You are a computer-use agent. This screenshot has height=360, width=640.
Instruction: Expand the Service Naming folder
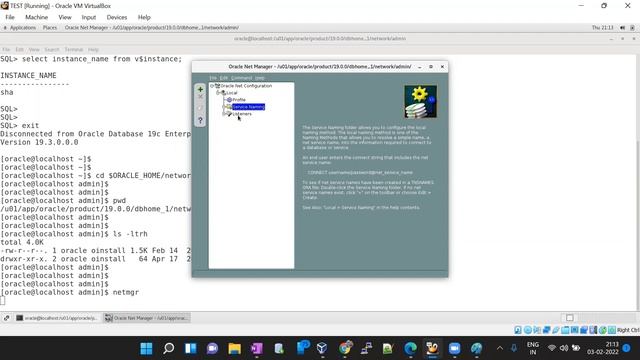pyautogui.click(x=224, y=107)
